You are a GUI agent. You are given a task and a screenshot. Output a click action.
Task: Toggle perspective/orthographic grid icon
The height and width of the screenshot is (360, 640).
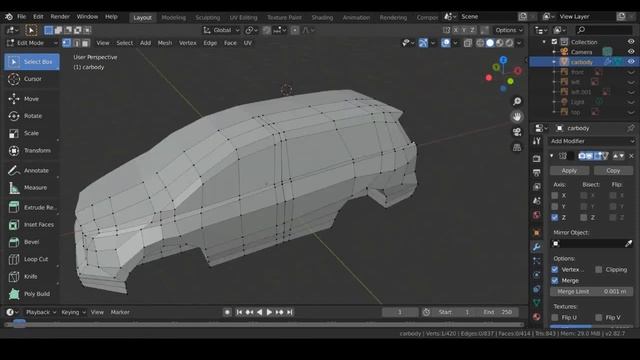pyautogui.click(x=517, y=147)
